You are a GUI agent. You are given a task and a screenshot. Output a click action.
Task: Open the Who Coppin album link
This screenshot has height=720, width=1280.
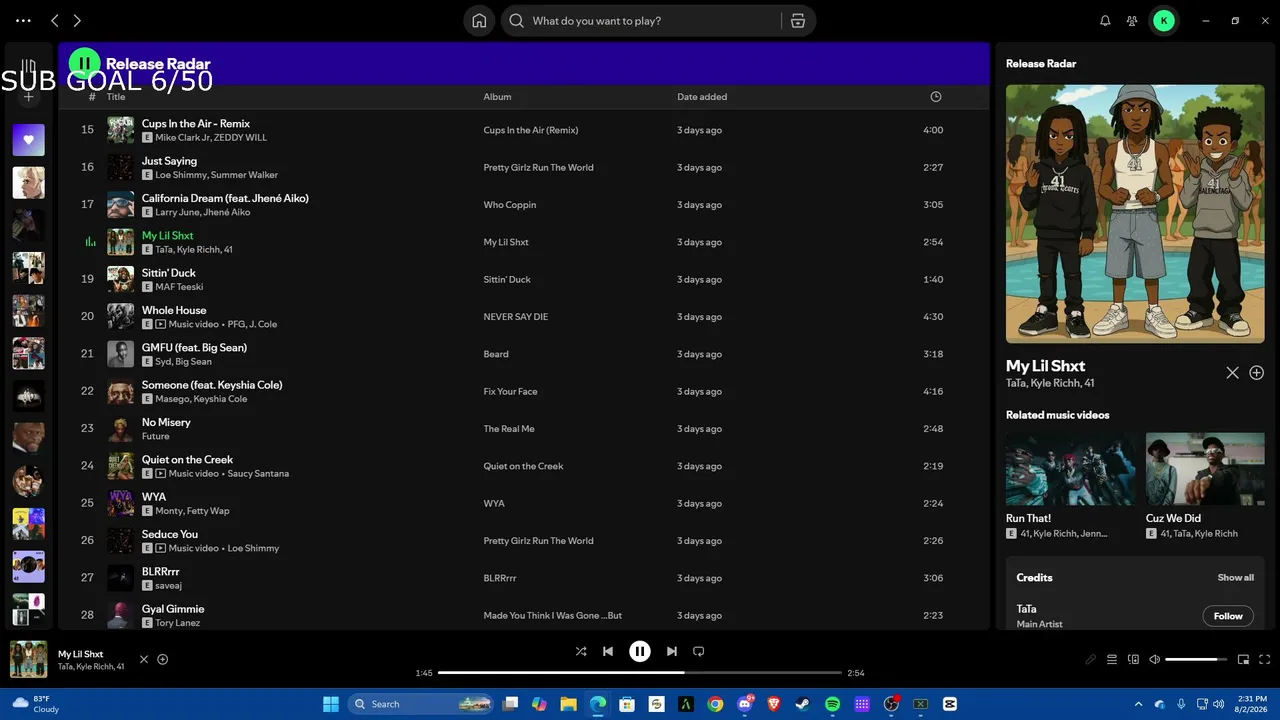pos(510,205)
